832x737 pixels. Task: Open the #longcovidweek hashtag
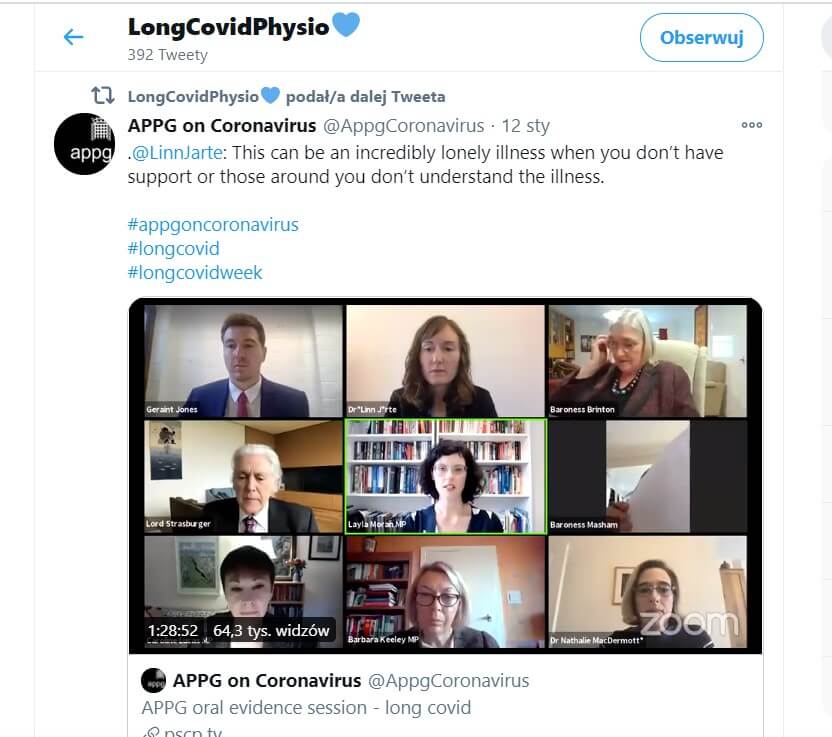tap(195, 272)
